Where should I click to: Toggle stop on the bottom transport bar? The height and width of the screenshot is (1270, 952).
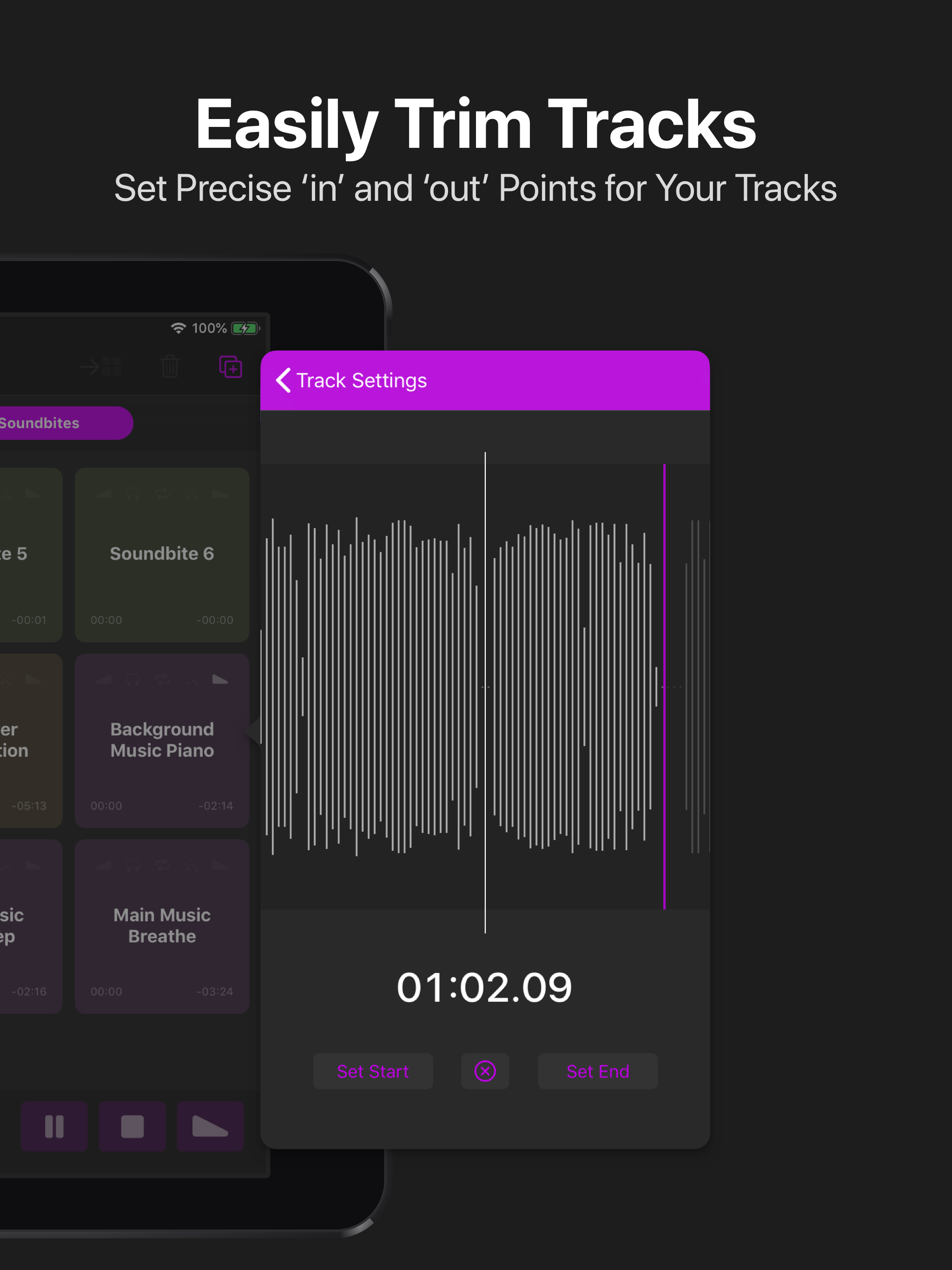tap(132, 1126)
